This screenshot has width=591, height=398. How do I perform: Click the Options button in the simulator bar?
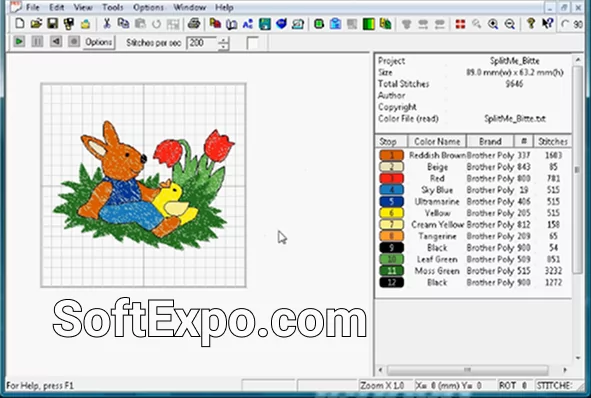tap(99, 42)
